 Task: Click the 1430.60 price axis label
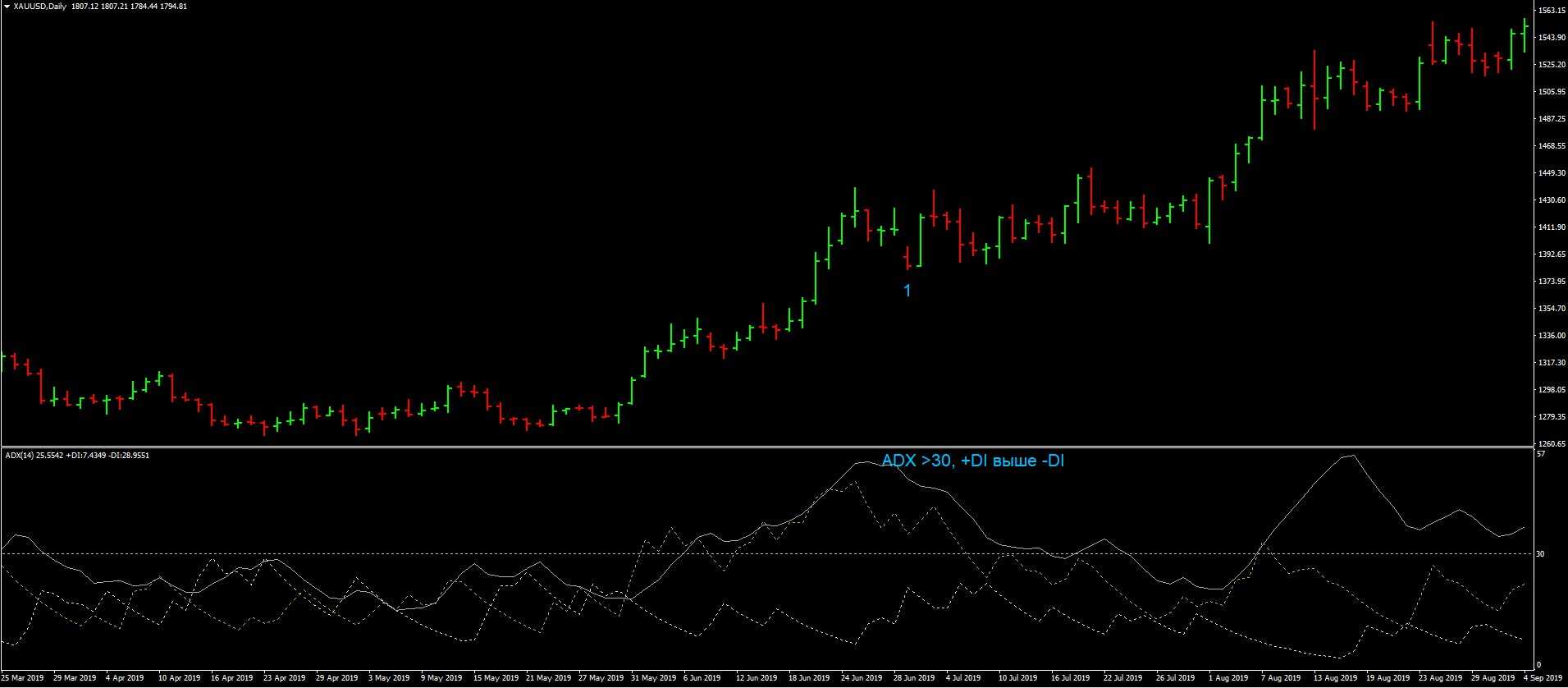[x=1550, y=200]
